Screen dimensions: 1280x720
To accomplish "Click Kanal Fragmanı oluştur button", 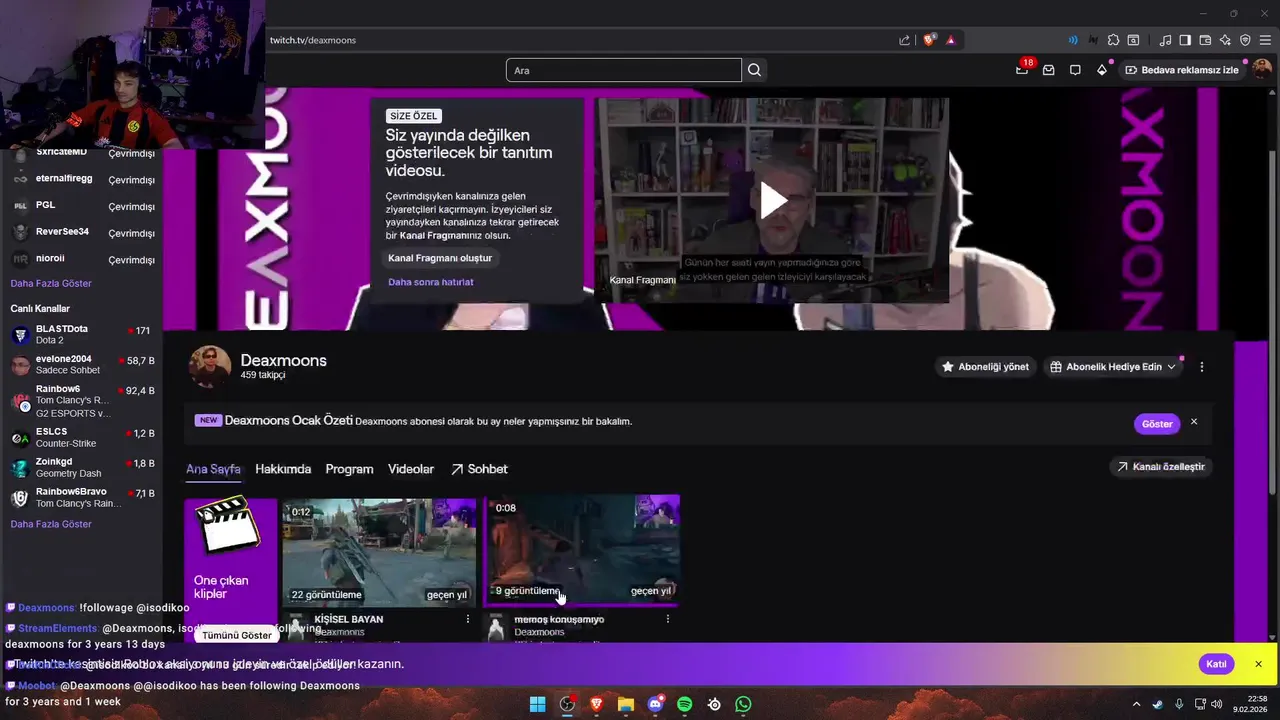I will tap(440, 258).
